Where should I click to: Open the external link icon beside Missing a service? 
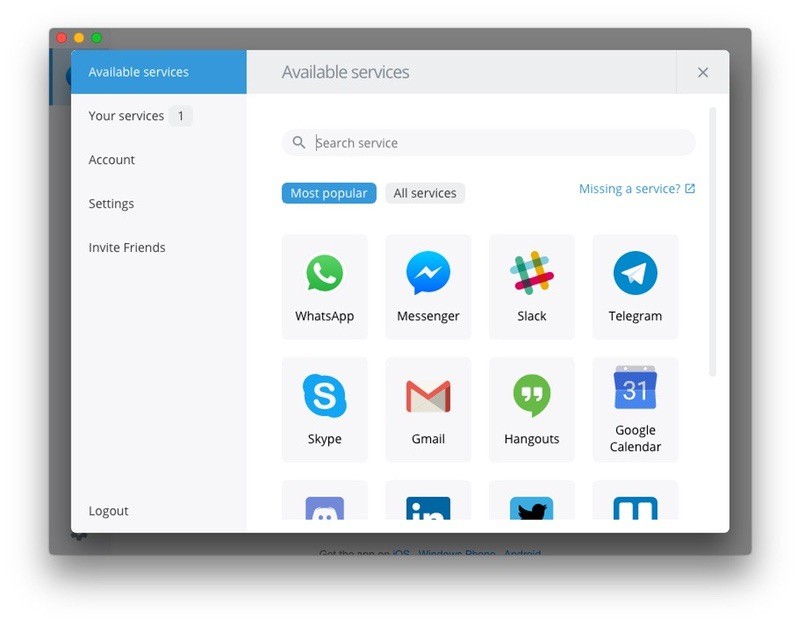[690, 189]
